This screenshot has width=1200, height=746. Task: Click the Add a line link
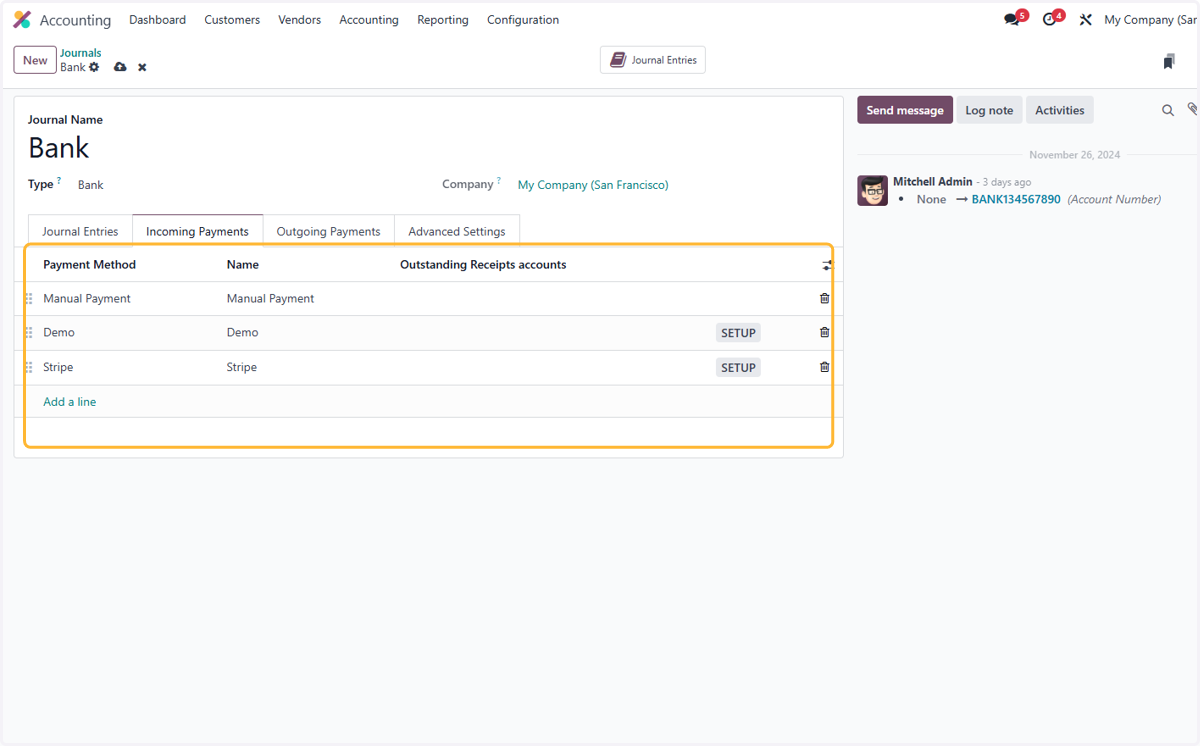pyautogui.click(x=70, y=402)
